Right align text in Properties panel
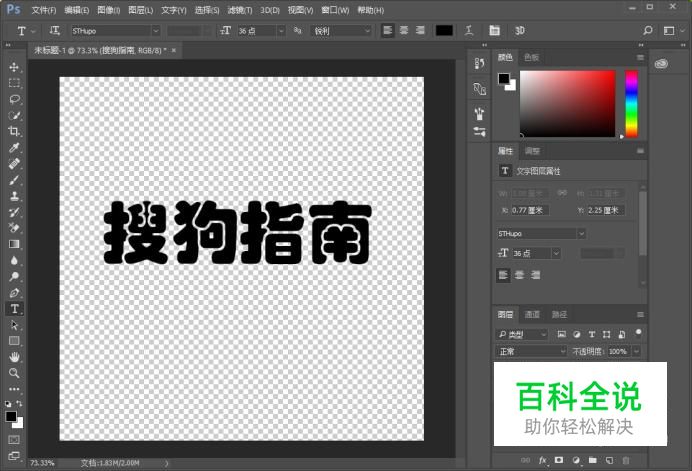Viewport: 692px width, 471px height. tap(536, 275)
